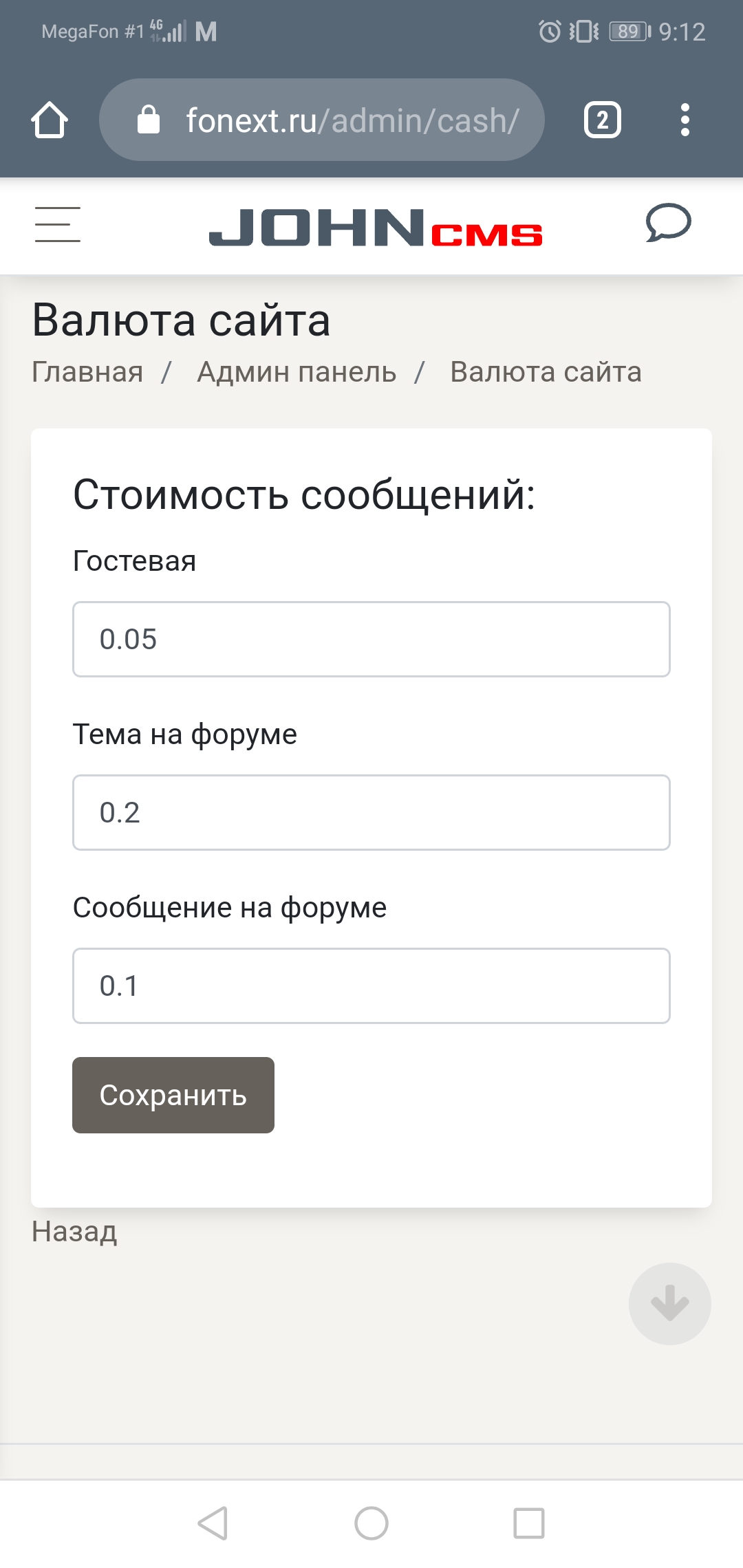
Task: Open browser three-dot overflow menu
Action: (685, 120)
